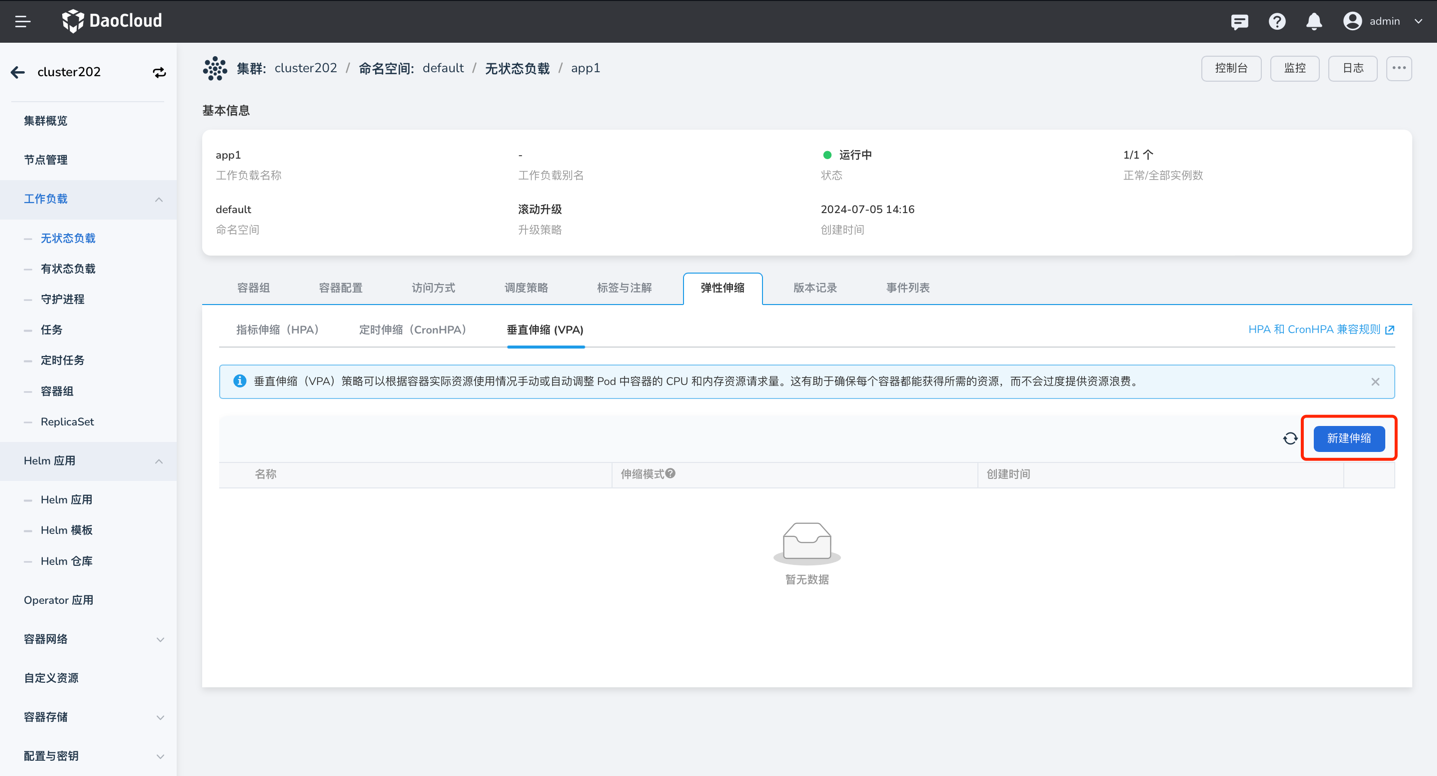Viewport: 1437px width, 776px height.
Task: Open HPA 和 CronHPA 兼容规则 link
Action: click(x=1320, y=330)
